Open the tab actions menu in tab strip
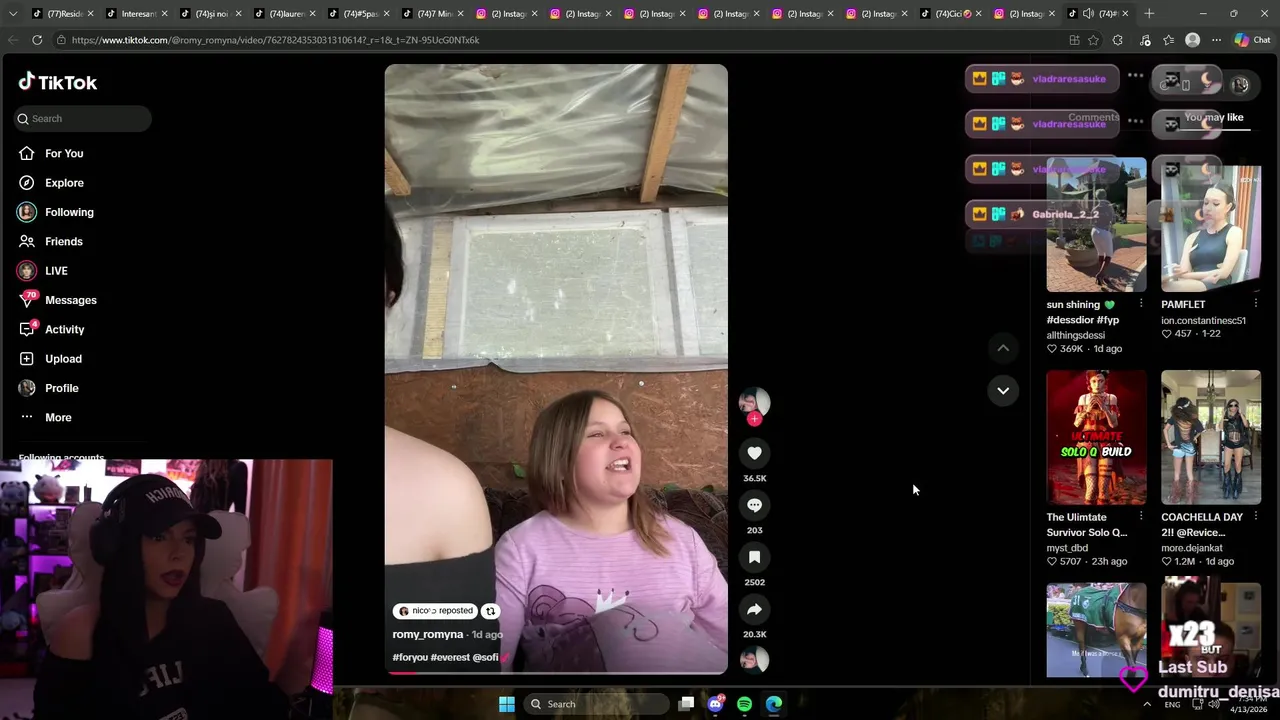 coord(12,14)
